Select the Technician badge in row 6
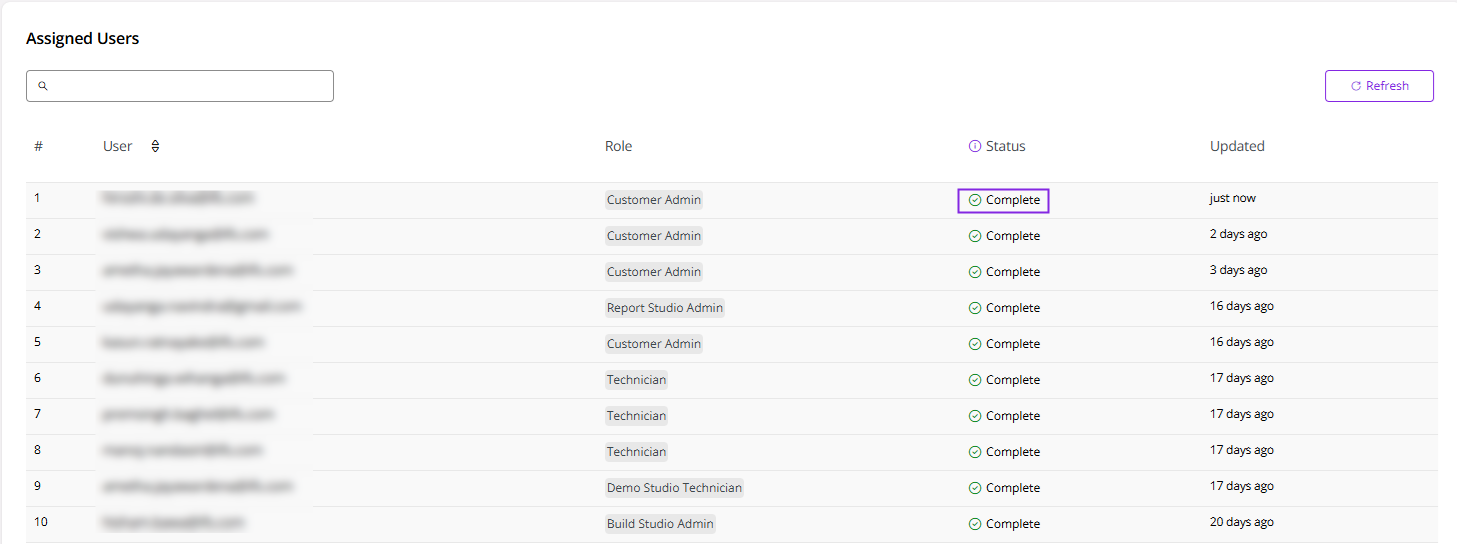 (x=636, y=380)
